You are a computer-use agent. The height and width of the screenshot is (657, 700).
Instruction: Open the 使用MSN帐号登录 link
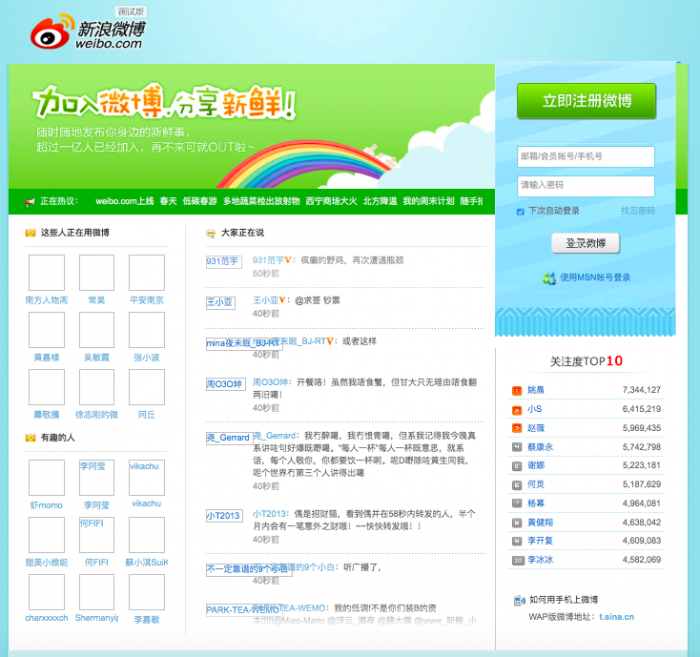[595, 278]
